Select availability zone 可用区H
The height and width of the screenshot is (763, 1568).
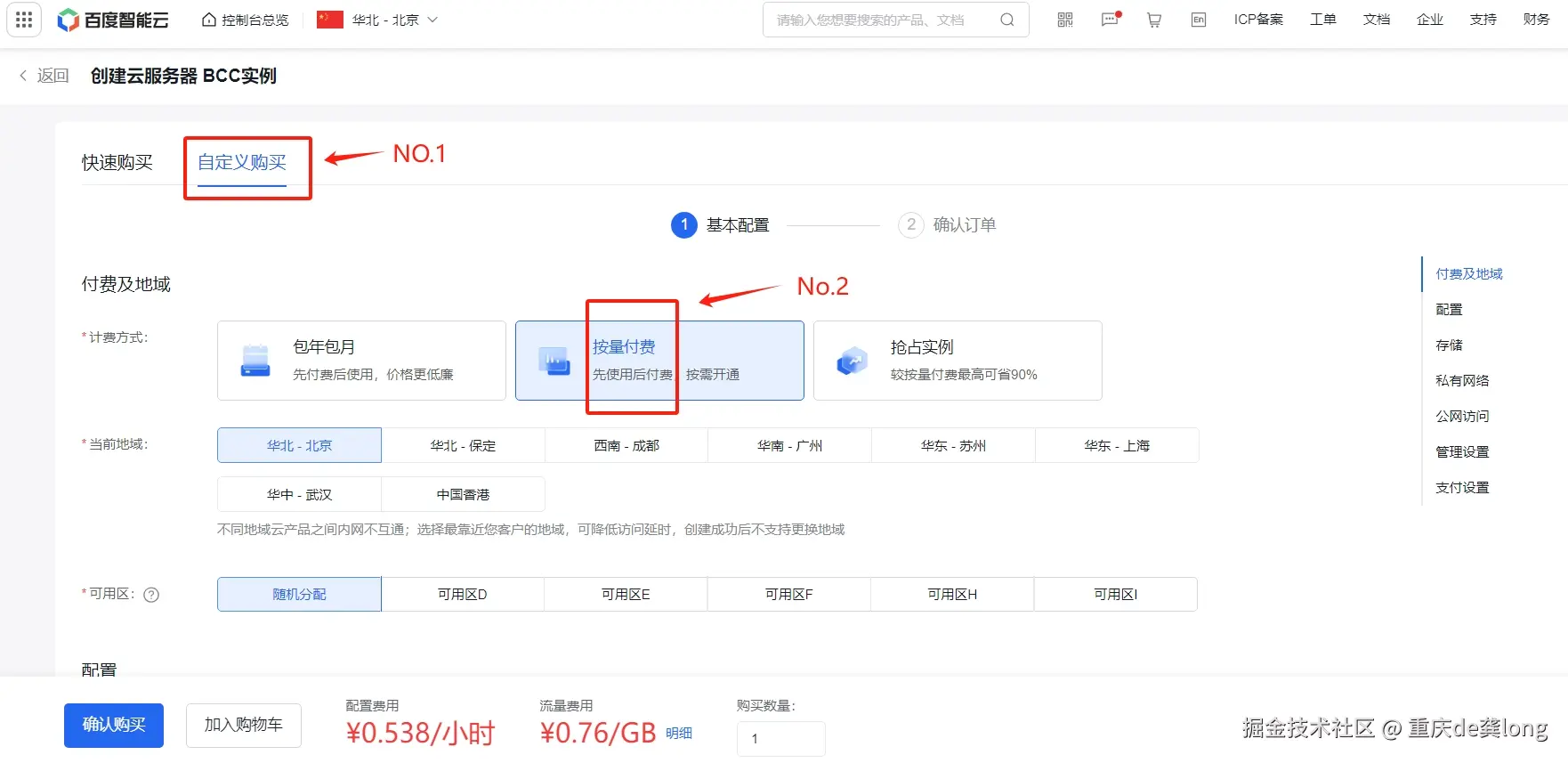952,594
